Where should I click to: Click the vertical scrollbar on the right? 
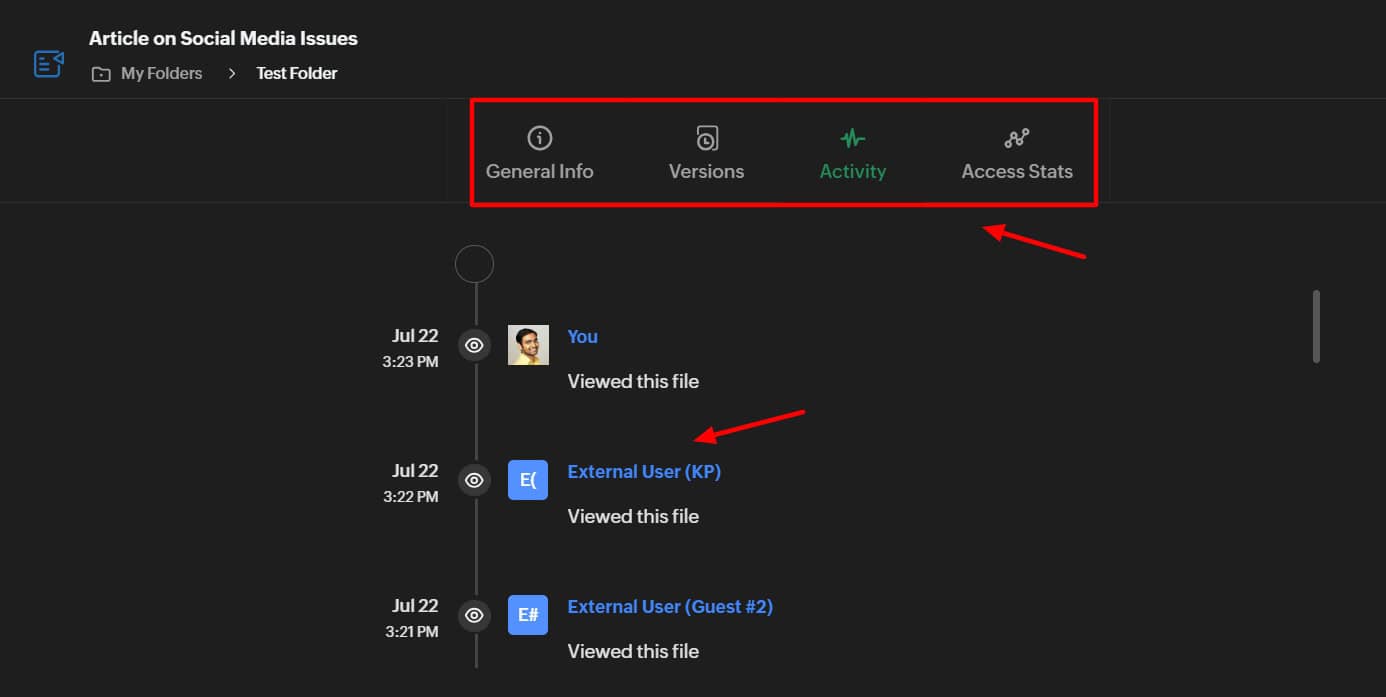pos(1316,327)
